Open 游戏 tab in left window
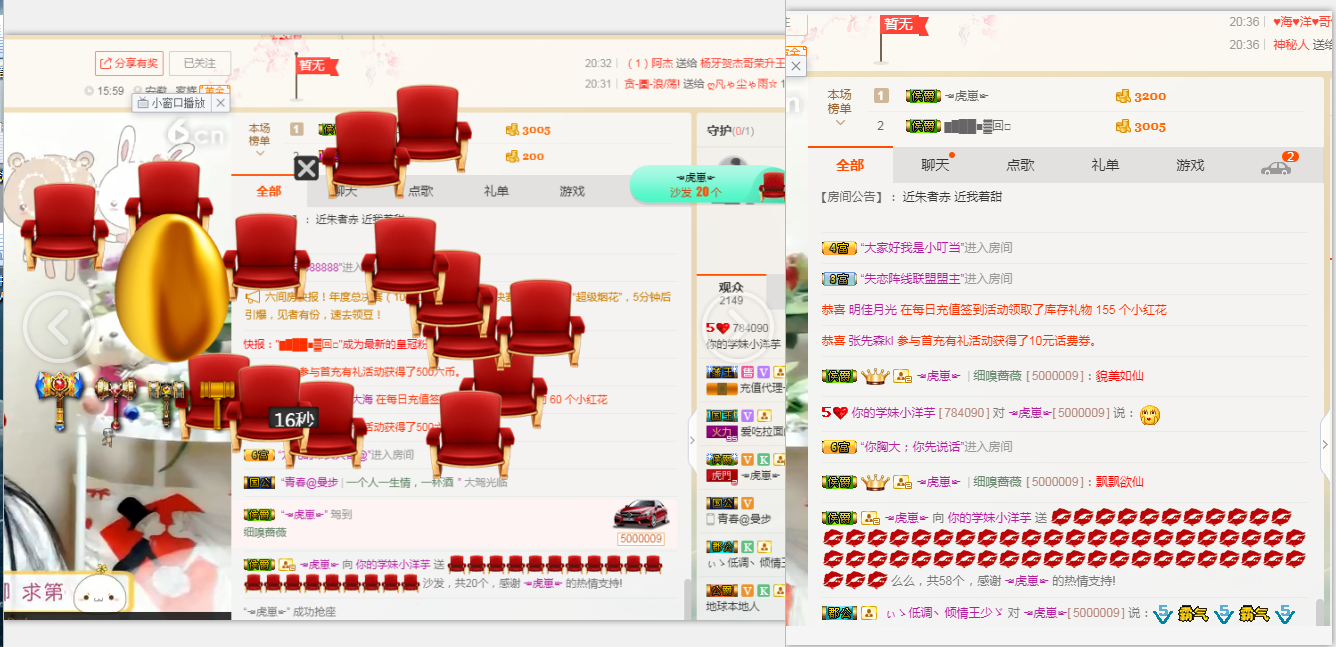Screen dimensions: 1336x647 572,191
